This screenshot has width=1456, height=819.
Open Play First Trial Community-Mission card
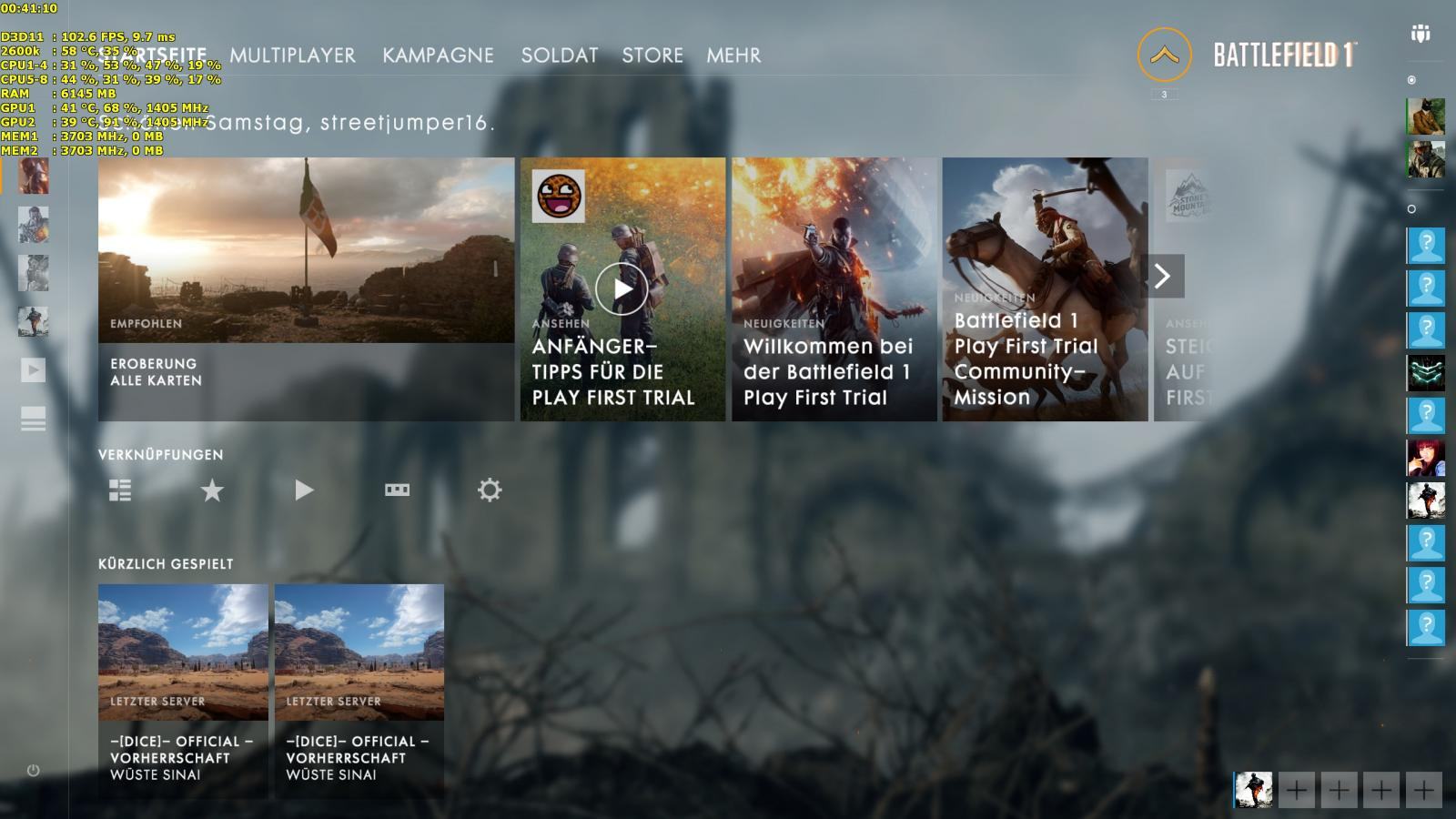(1045, 289)
